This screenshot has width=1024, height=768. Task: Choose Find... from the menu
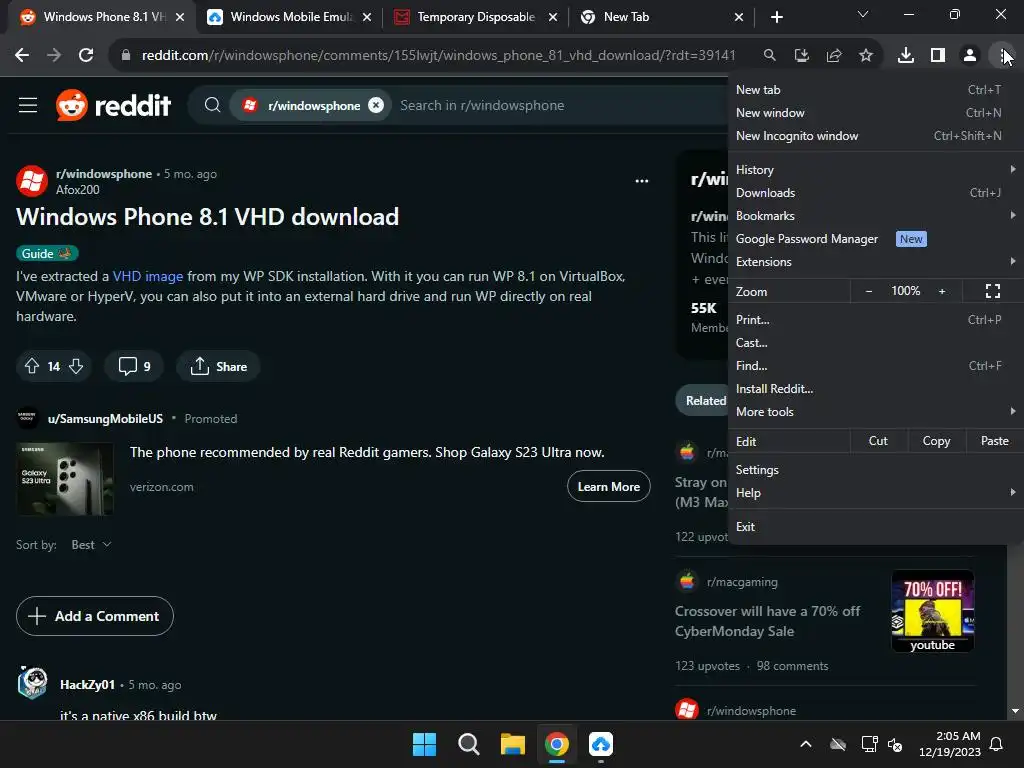tap(874, 366)
